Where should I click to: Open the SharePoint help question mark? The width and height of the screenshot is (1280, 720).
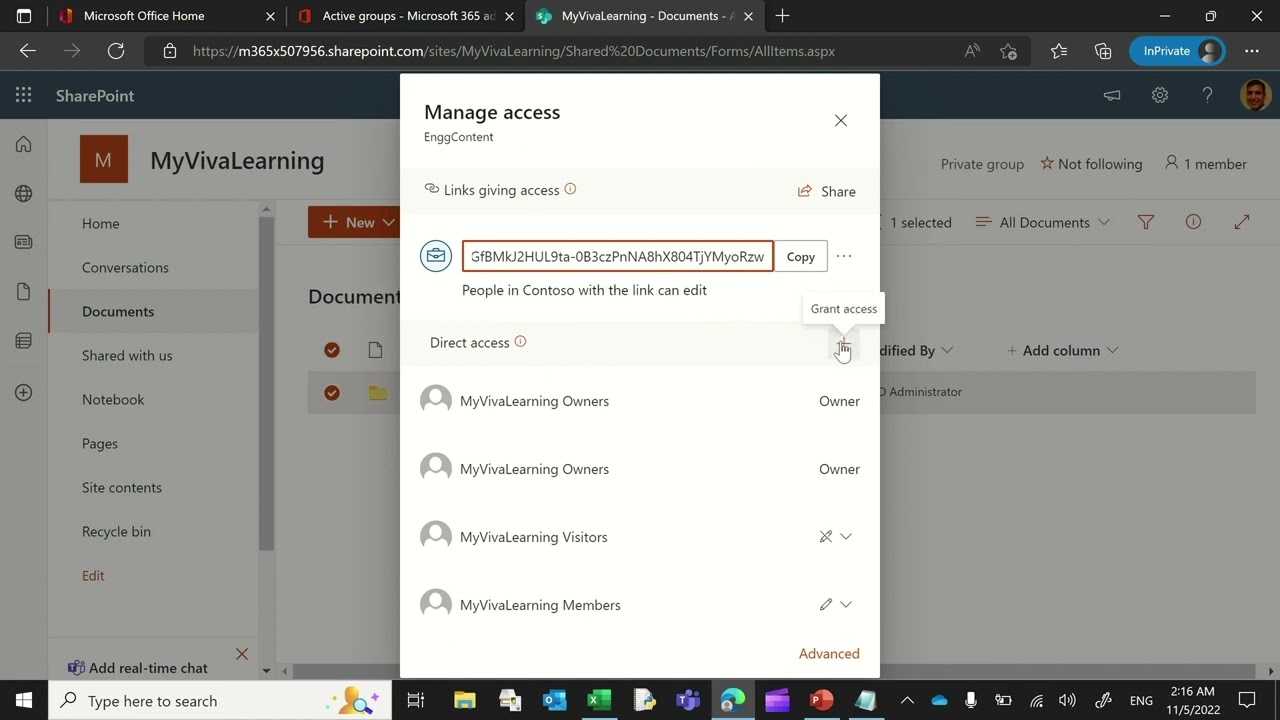click(1207, 95)
